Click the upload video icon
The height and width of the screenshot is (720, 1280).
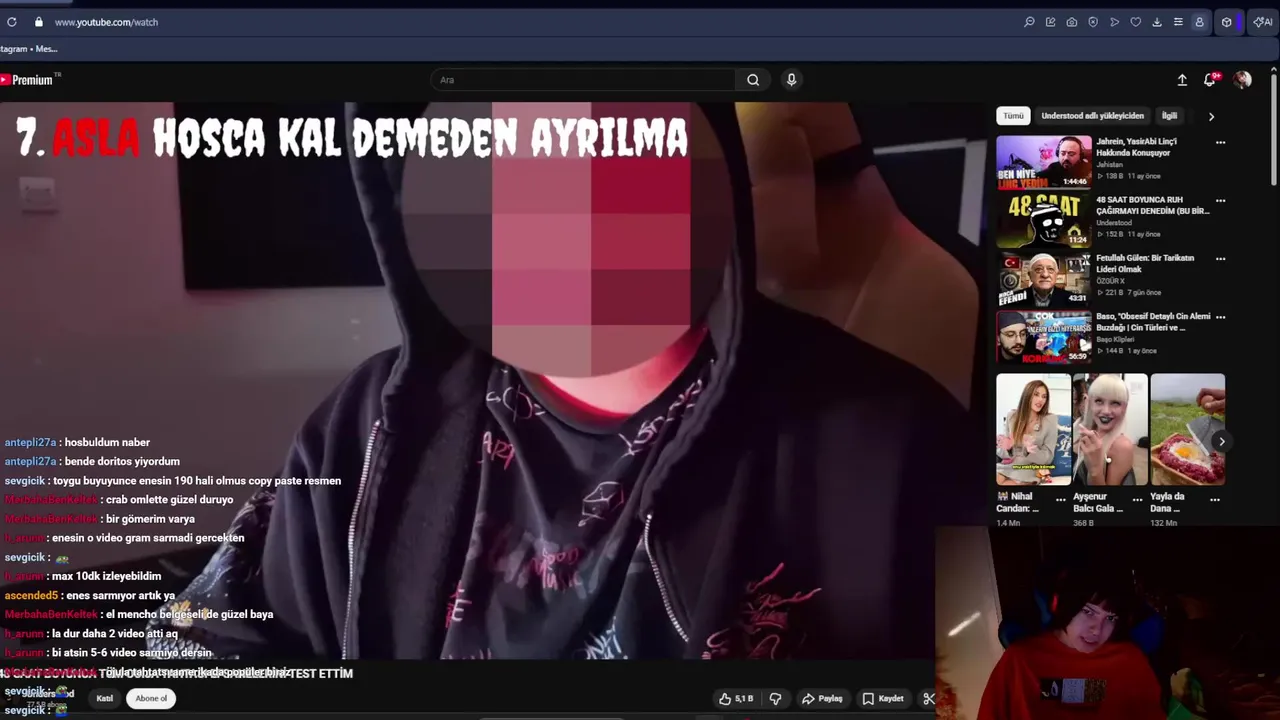(x=1182, y=80)
